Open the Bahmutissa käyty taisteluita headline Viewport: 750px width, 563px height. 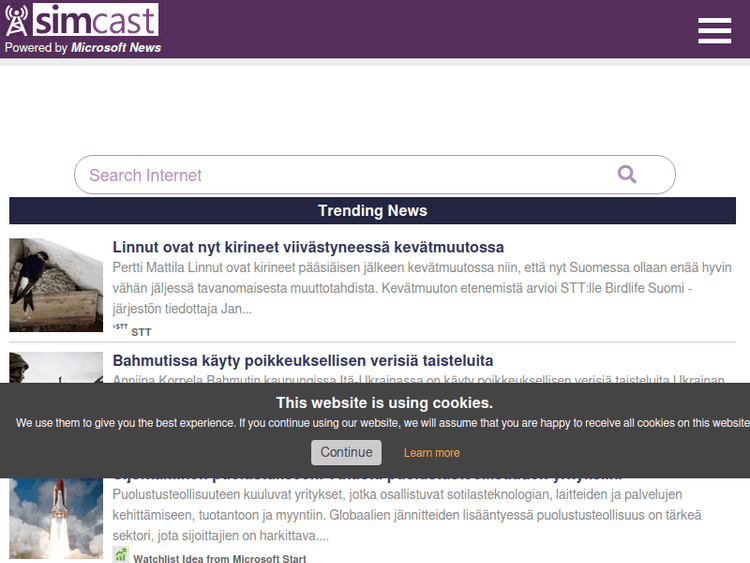click(302, 360)
